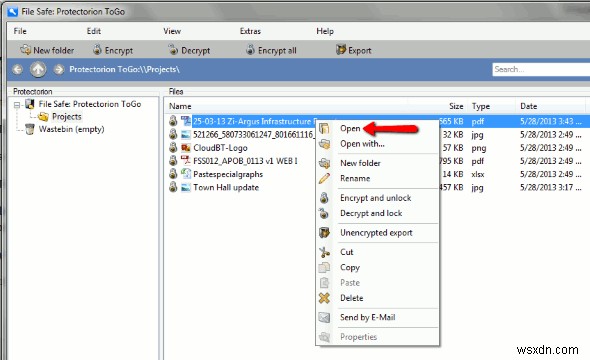Click the New folder toolbar icon
590x360 pixels.
click(25, 50)
